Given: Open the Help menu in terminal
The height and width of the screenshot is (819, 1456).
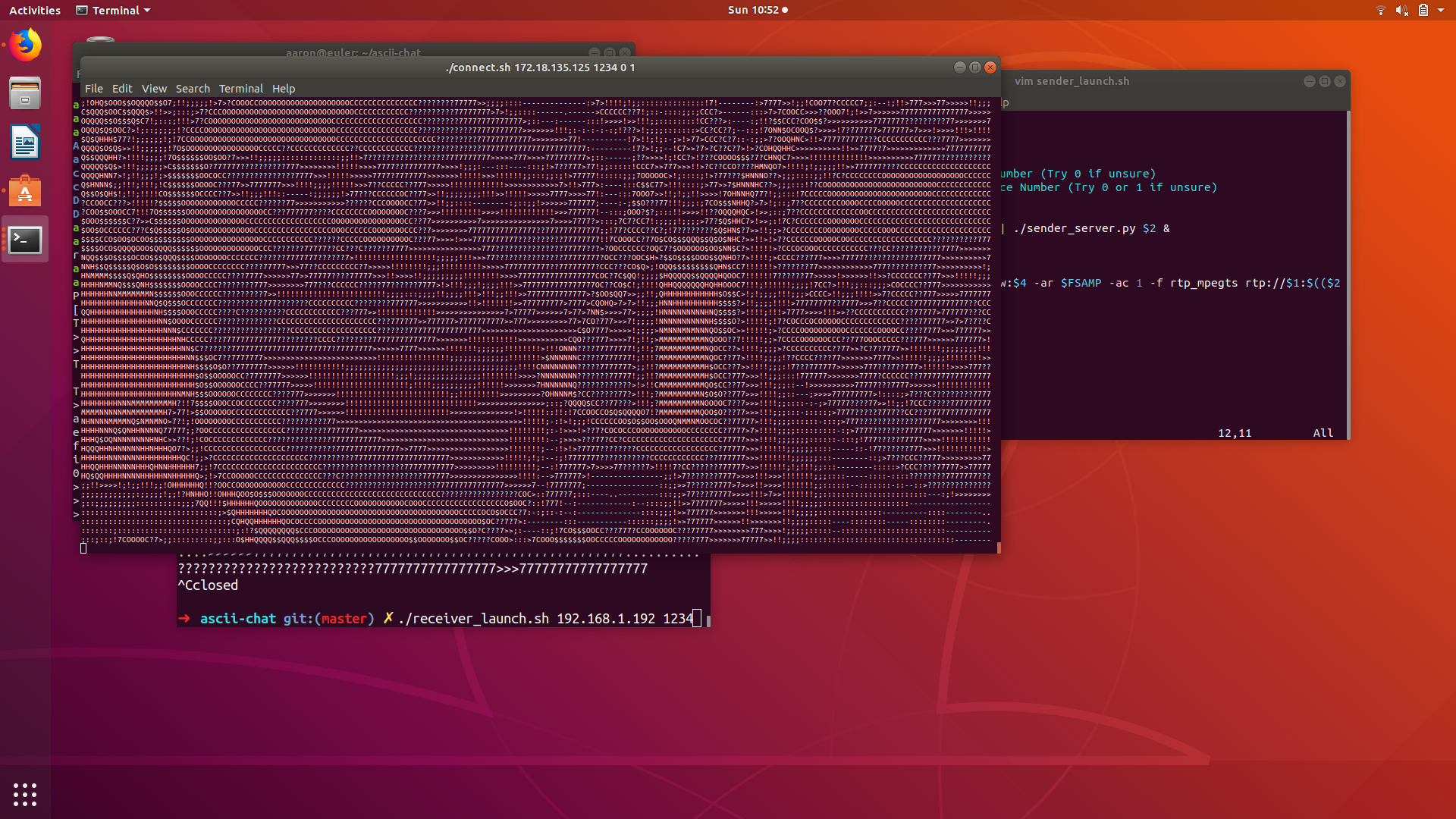Looking at the screenshot, I should (x=284, y=89).
